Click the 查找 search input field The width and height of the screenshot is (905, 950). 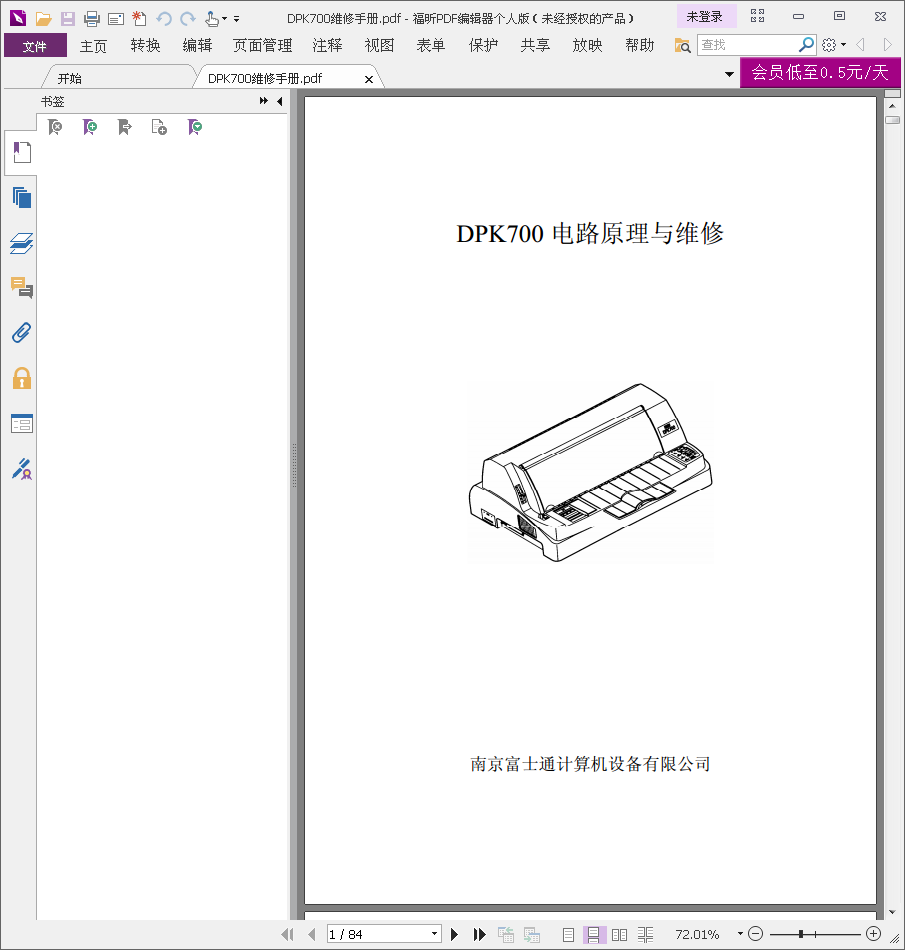click(x=748, y=45)
